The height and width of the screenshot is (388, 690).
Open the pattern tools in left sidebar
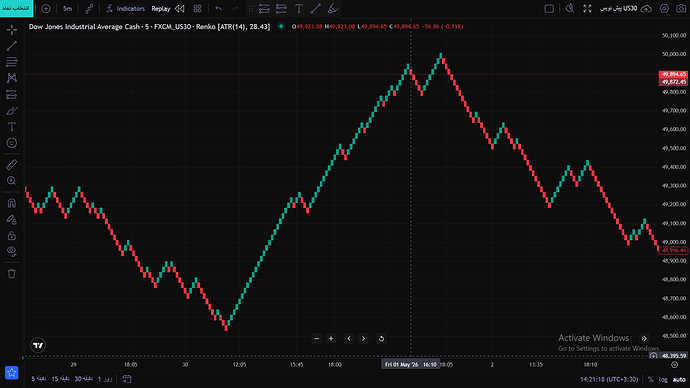pyautogui.click(x=12, y=78)
